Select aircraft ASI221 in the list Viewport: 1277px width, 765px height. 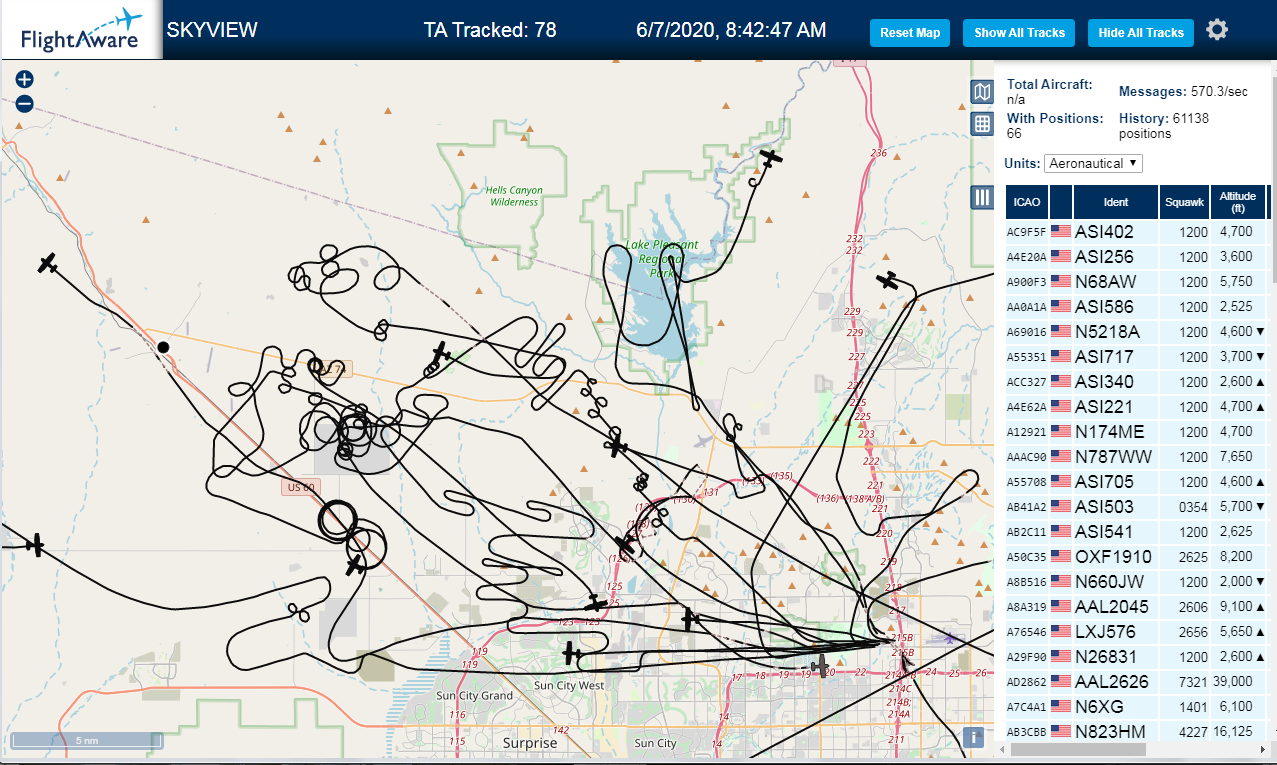[x=1136, y=407]
